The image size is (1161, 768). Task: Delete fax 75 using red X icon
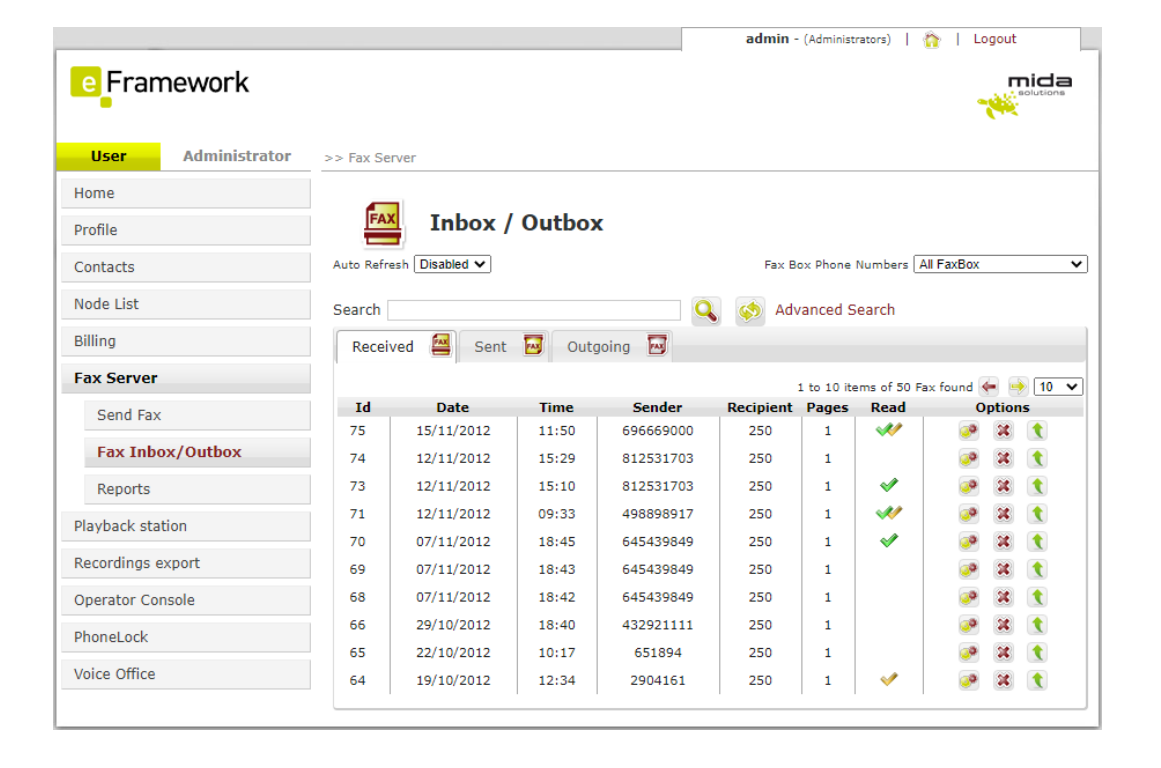tap(1003, 429)
